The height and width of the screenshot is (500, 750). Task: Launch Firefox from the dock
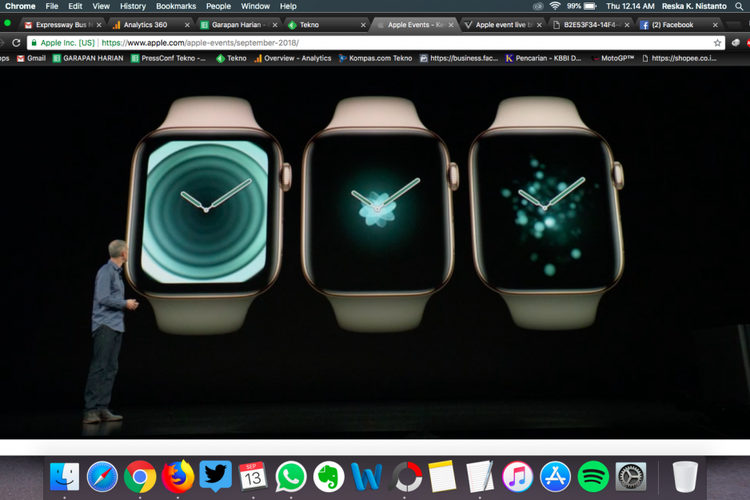coord(177,476)
